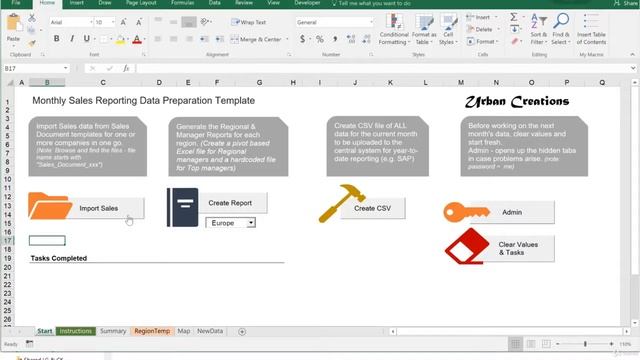Open the font size 10 dropdown
This screenshot has height=360, width=640.
(113, 22)
